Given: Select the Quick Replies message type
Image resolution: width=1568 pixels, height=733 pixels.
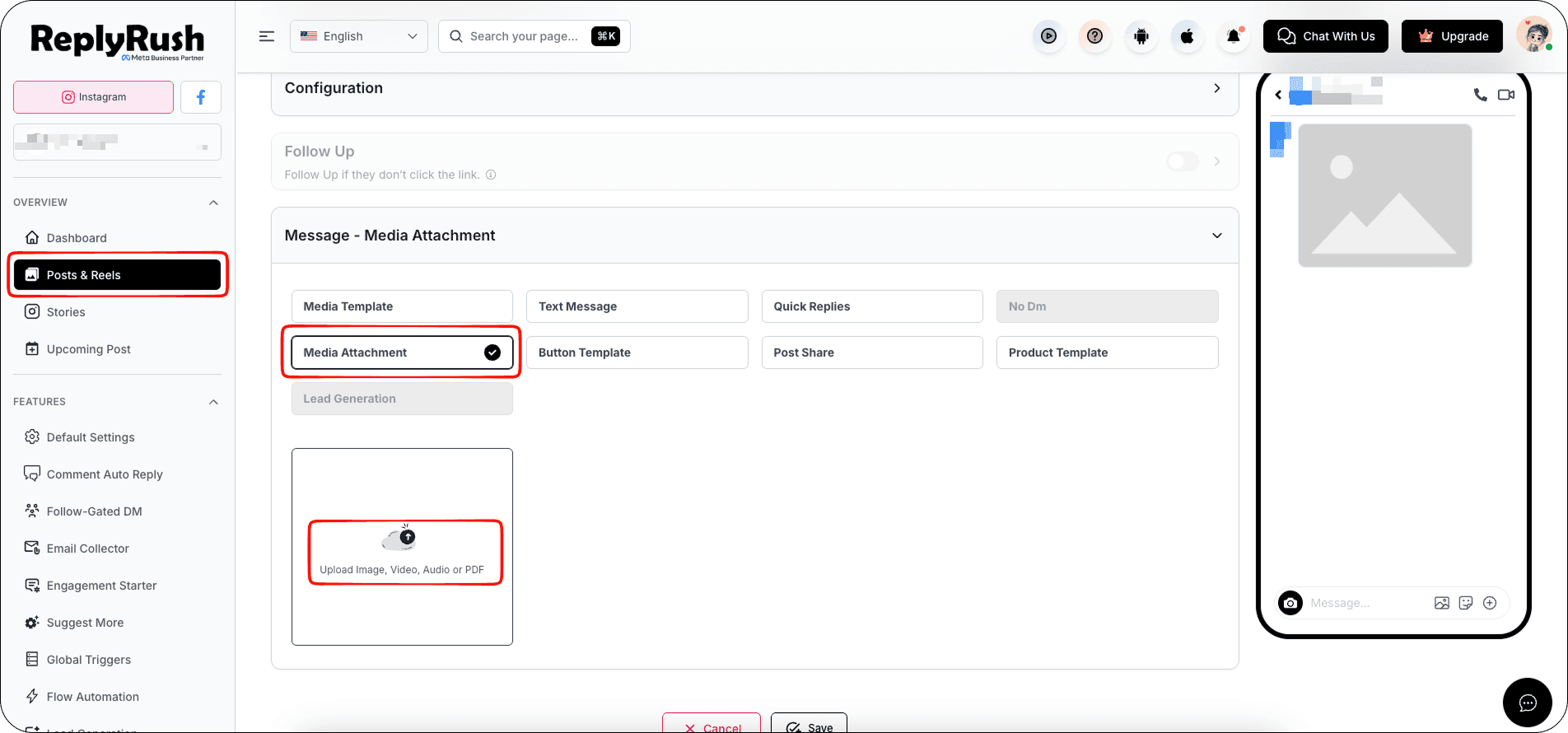Looking at the screenshot, I should 872,306.
